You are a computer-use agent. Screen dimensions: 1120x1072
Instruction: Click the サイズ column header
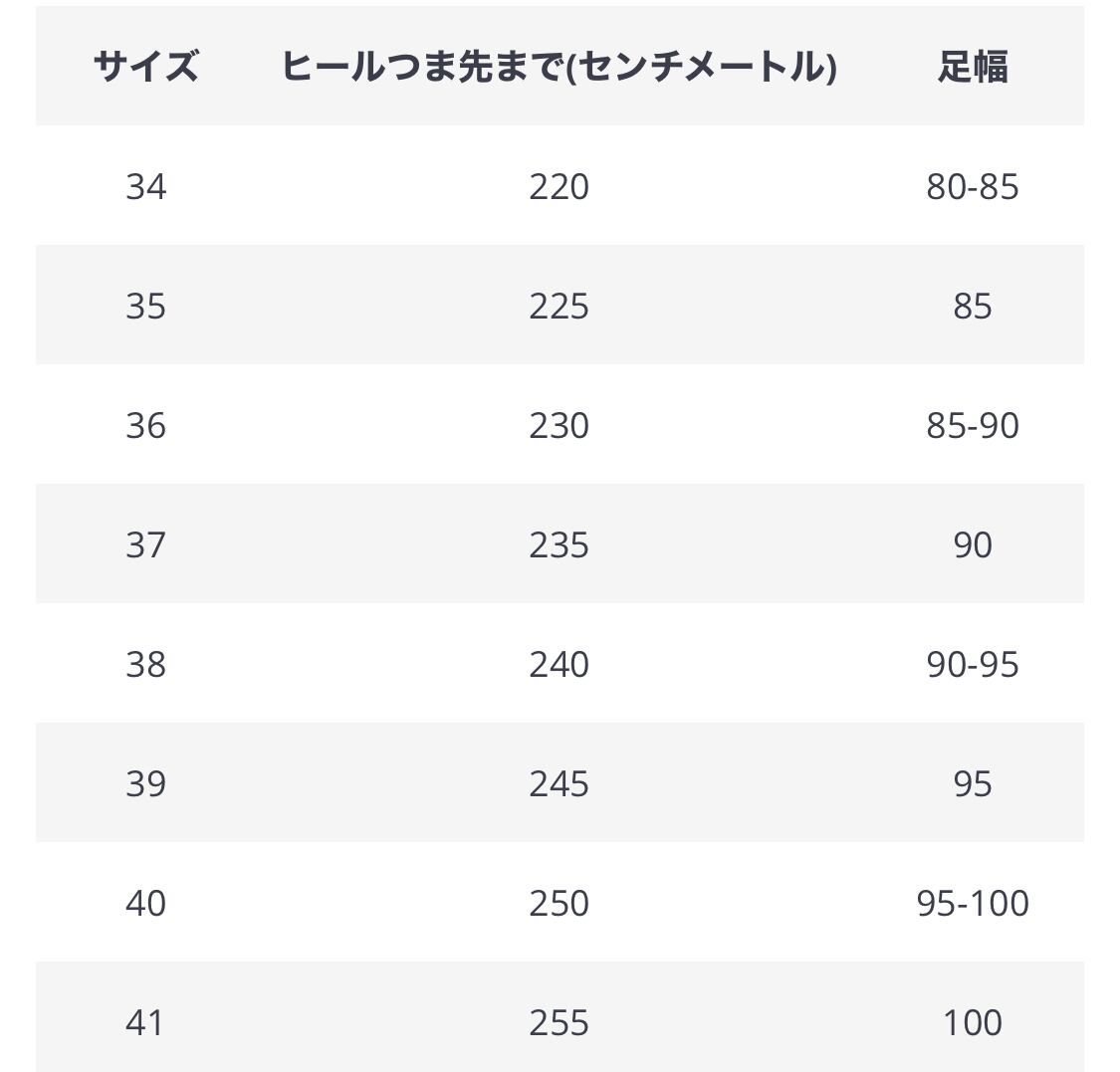[145, 67]
